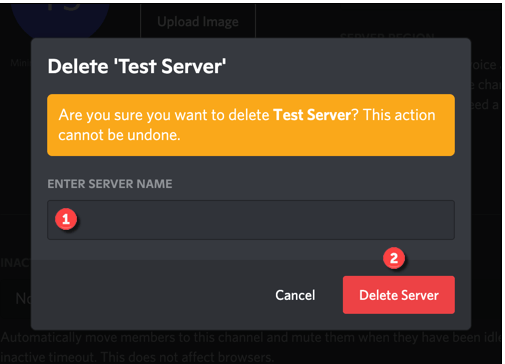
Task: Click the dimmed 'oice' text at right edge
Action: pyautogui.click(x=486, y=65)
